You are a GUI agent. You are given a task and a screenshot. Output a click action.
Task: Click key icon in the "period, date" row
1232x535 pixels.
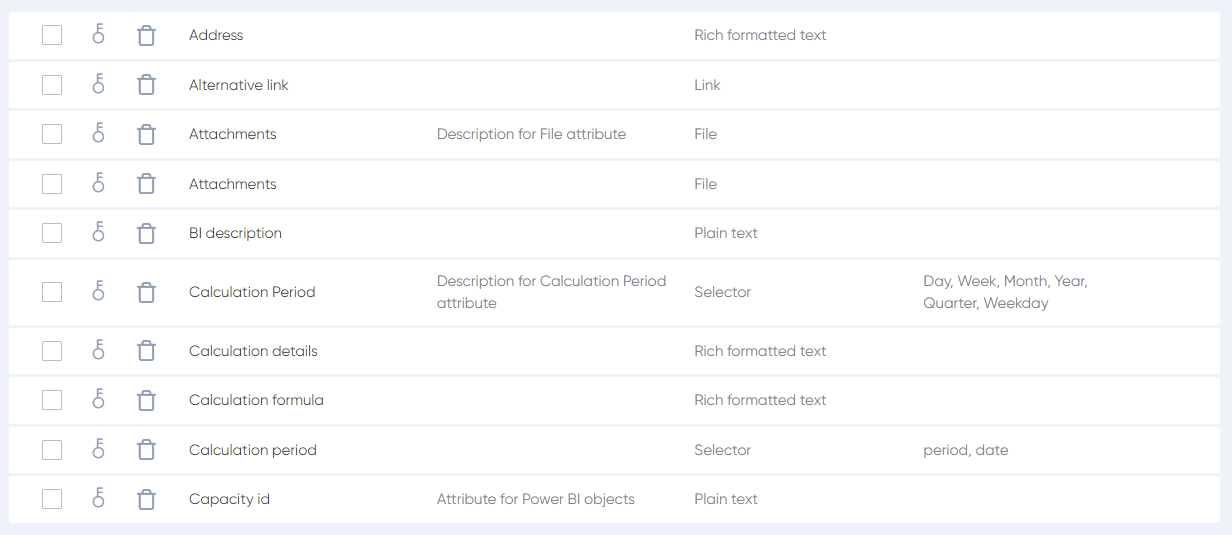[x=98, y=450]
